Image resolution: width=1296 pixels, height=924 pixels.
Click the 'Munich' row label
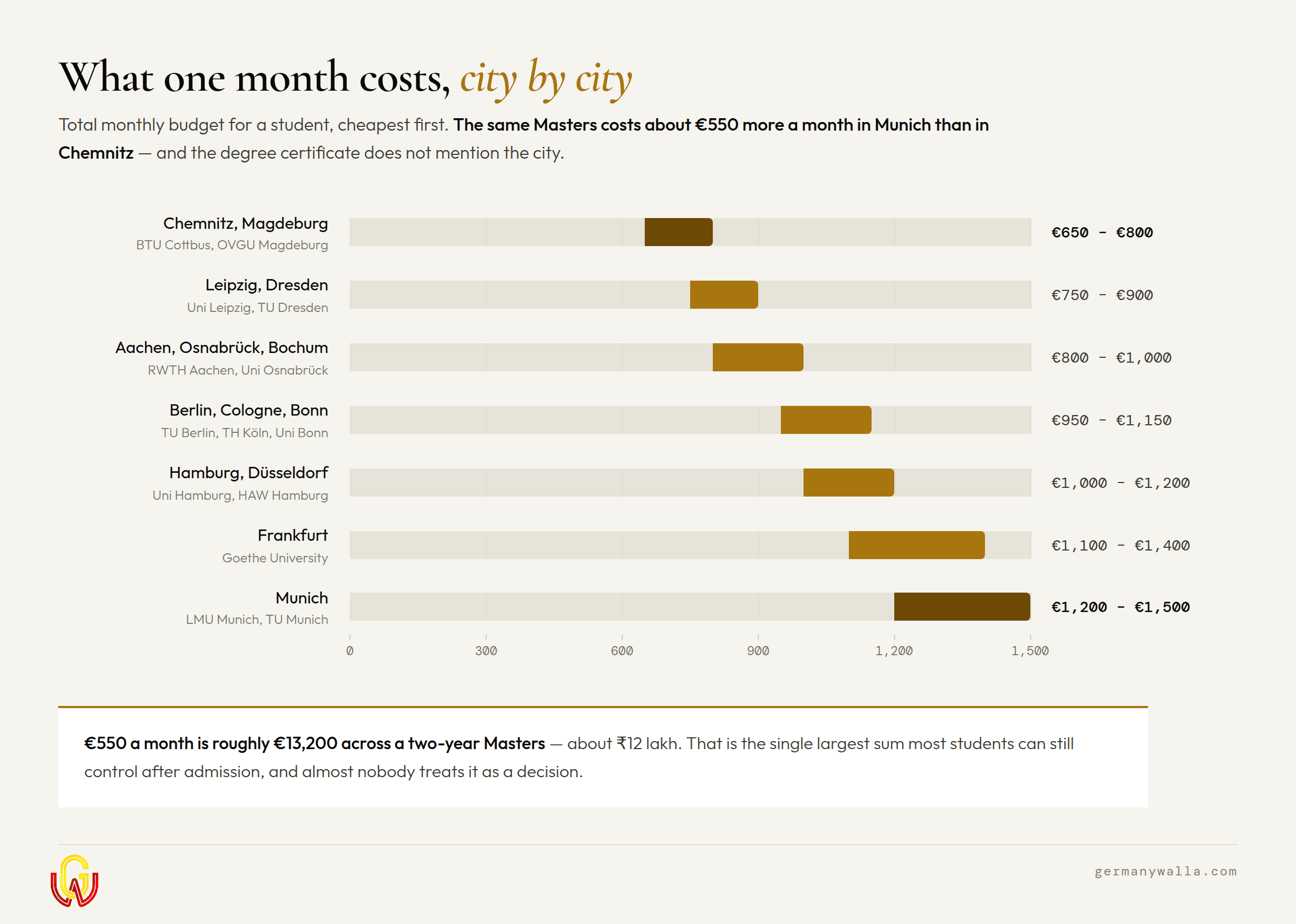(x=302, y=598)
